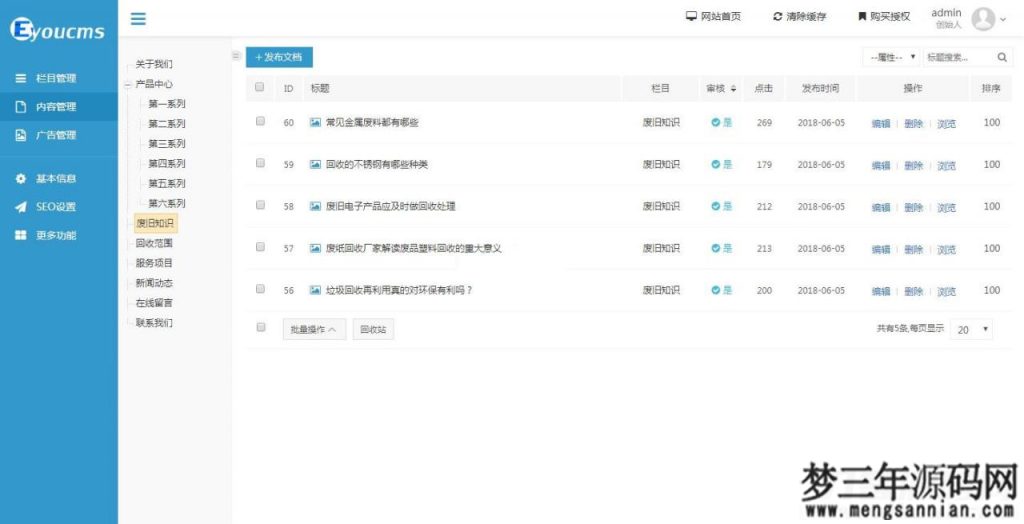Image resolution: width=1024 pixels, height=524 pixels.
Task: Click image icon of article ID 56
Action: (315, 290)
